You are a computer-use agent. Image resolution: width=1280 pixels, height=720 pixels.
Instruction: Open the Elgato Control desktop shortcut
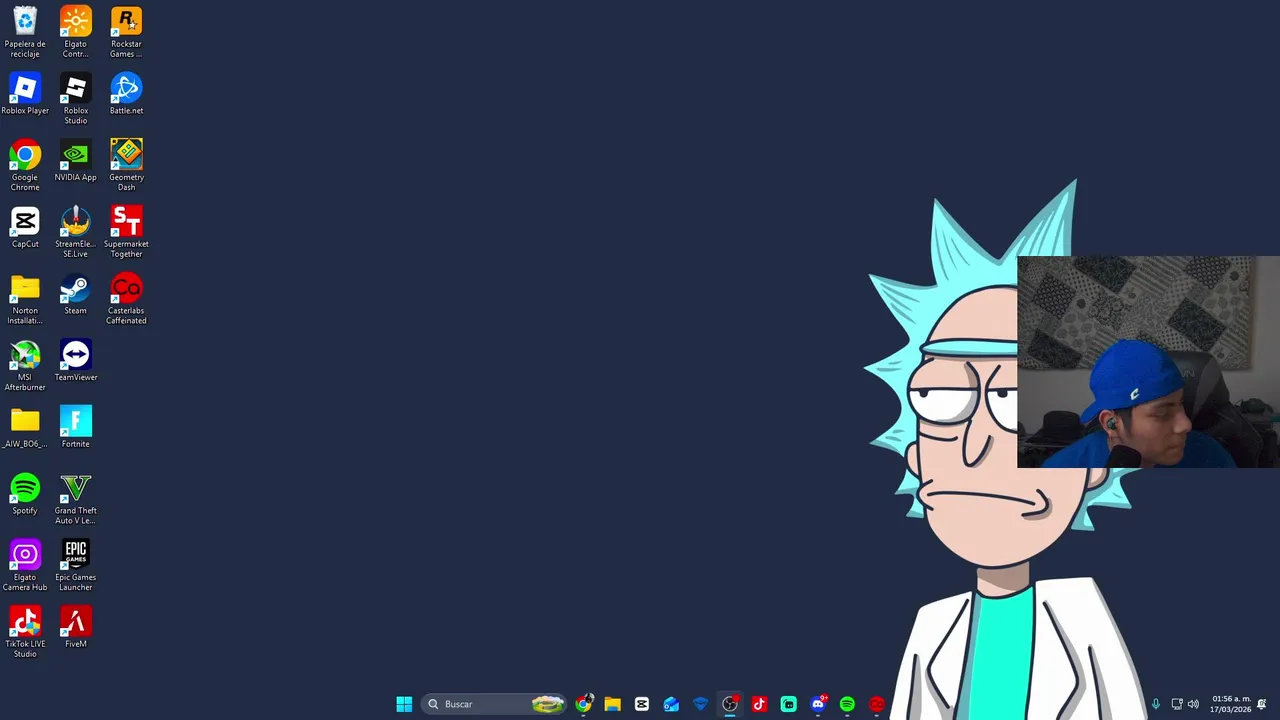[x=76, y=32]
